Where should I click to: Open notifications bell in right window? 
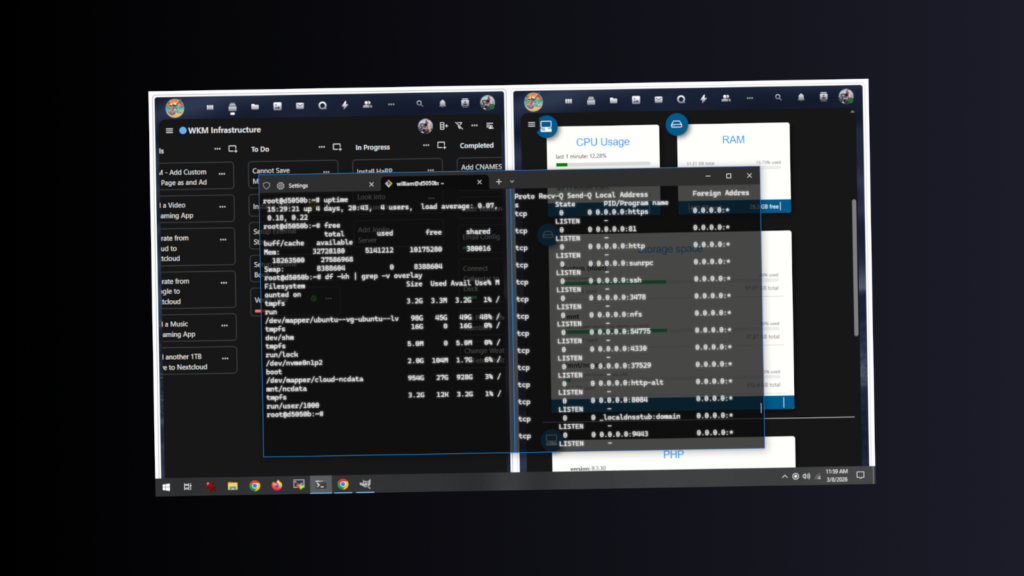[x=802, y=98]
